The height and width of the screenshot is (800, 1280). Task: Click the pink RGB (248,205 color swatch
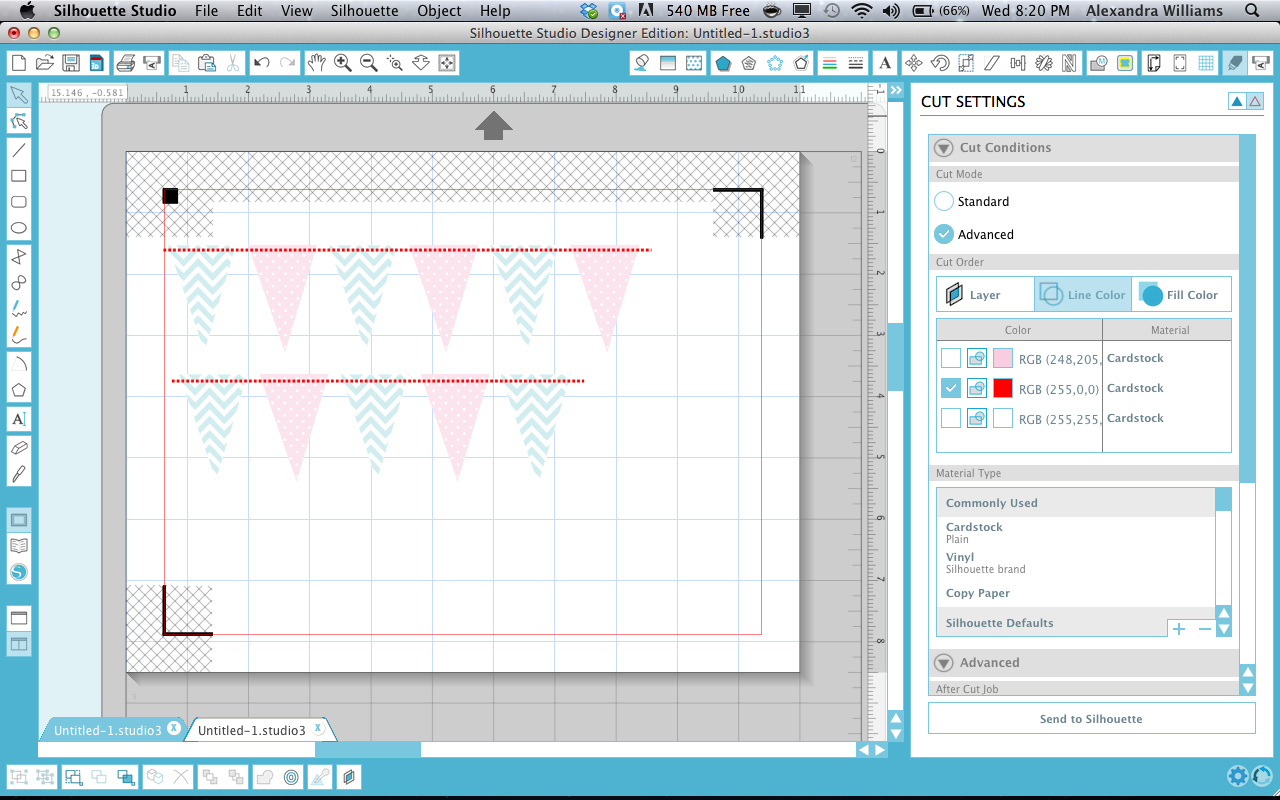[1002, 358]
